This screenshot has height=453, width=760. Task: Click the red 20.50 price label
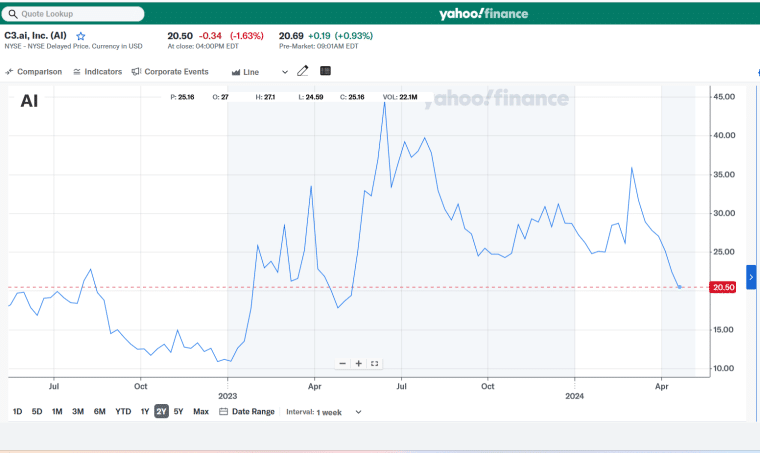pyautogui.click(x=723, y=287)
